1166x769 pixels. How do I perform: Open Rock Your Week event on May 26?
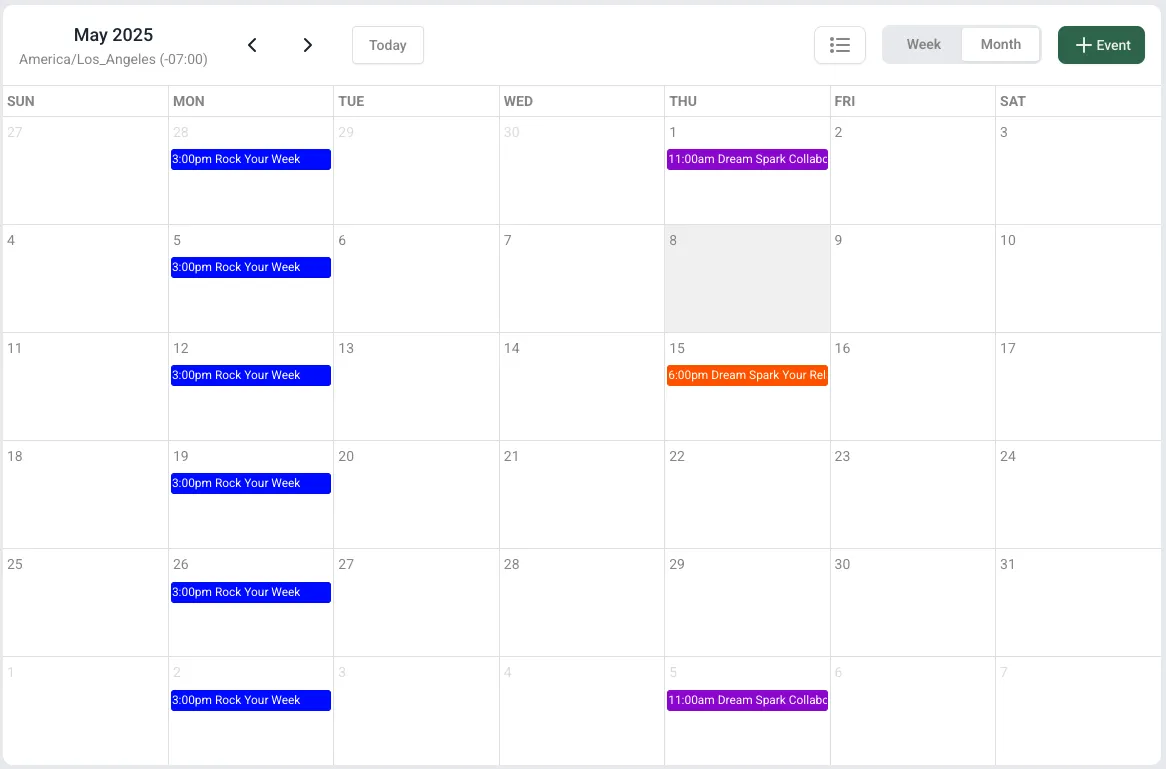[251, 592]
